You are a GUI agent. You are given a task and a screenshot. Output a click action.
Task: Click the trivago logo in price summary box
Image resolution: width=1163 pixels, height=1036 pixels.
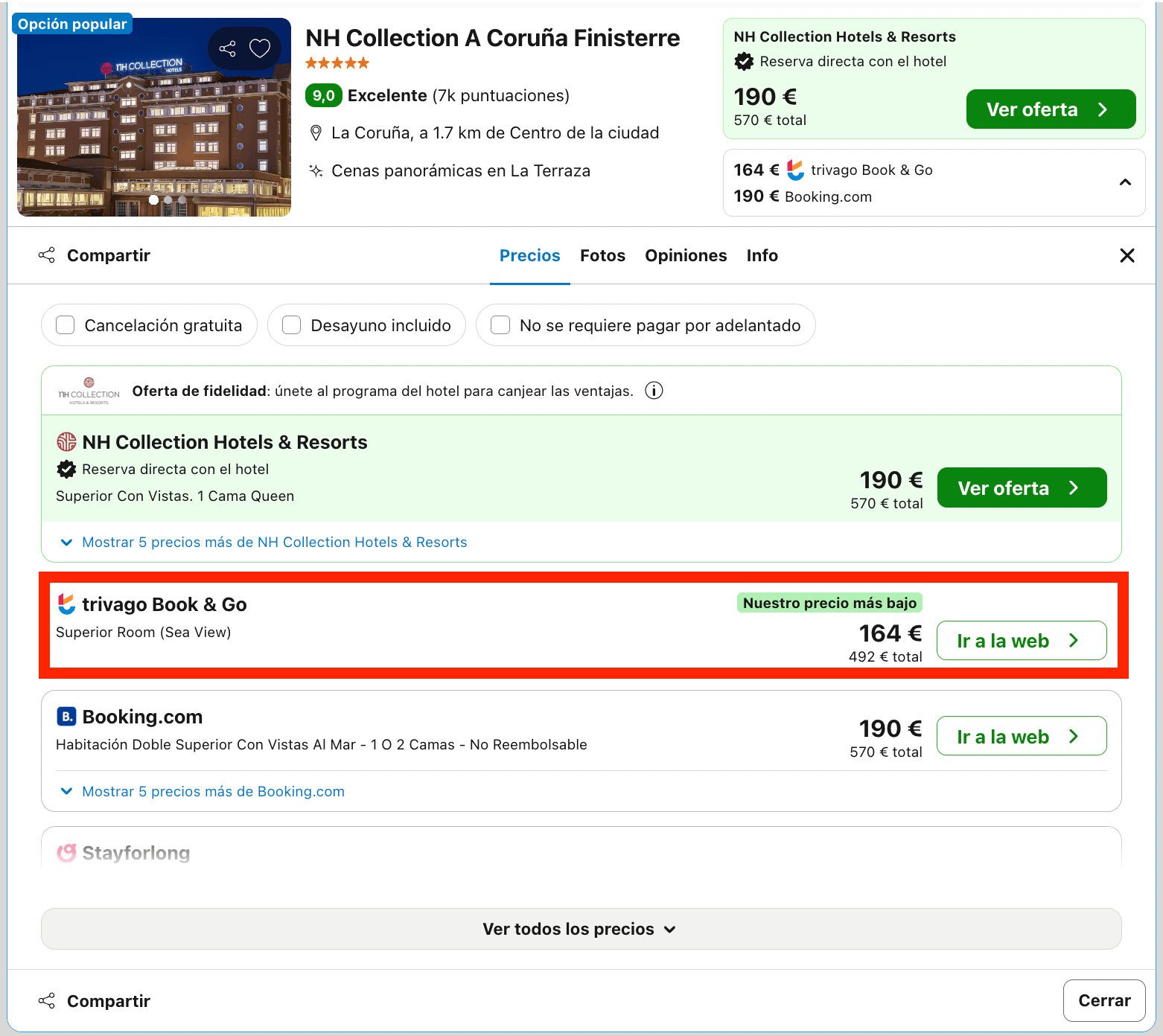pos(796,170)
